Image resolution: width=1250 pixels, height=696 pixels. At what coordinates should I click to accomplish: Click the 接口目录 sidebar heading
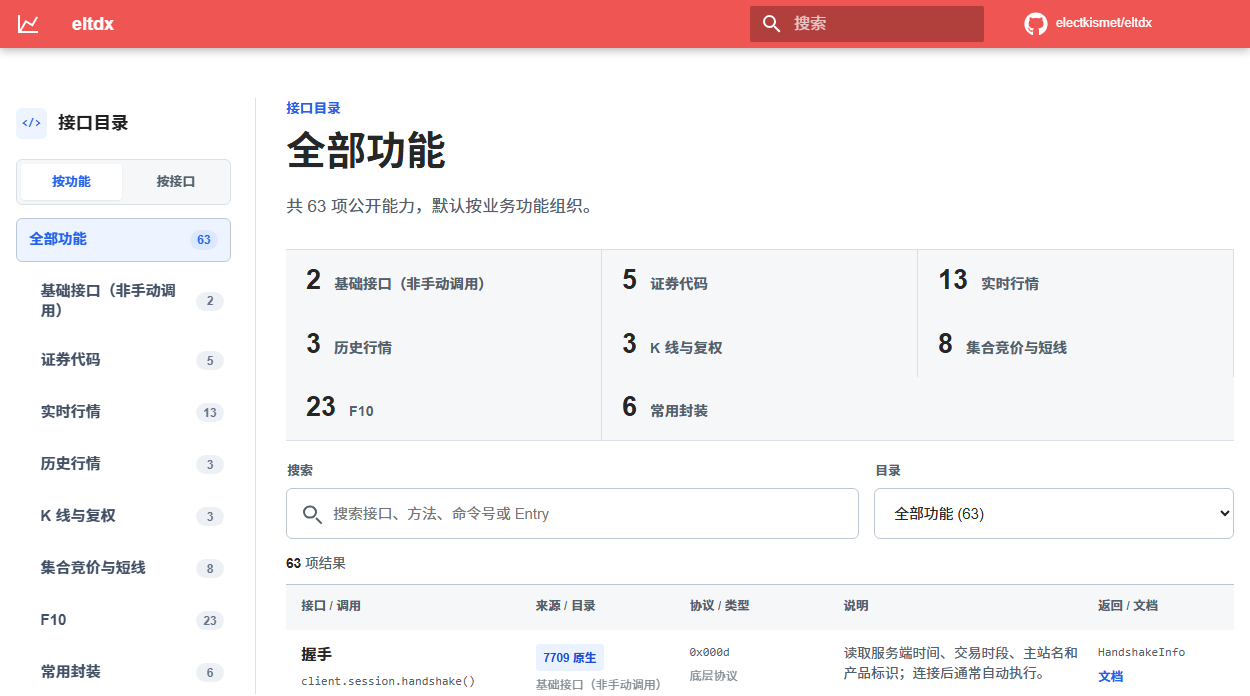(x=93, y=123)
